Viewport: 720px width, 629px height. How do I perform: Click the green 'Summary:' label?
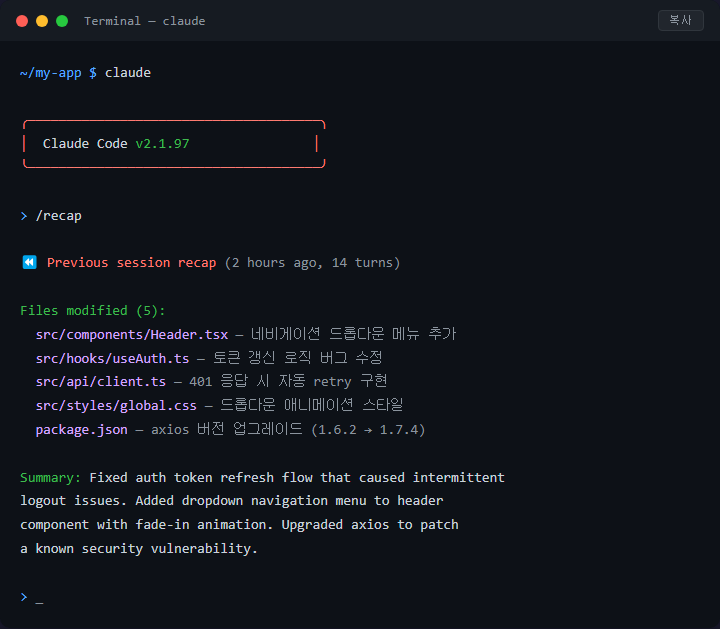click(51, 478)
